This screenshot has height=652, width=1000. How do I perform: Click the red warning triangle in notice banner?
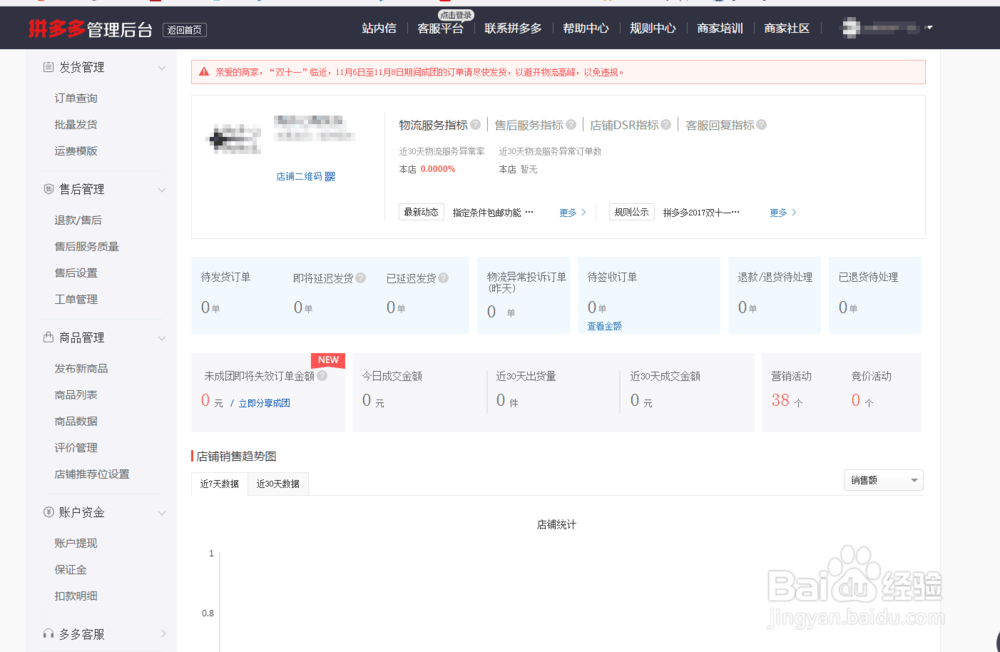(x=204, y=72)
